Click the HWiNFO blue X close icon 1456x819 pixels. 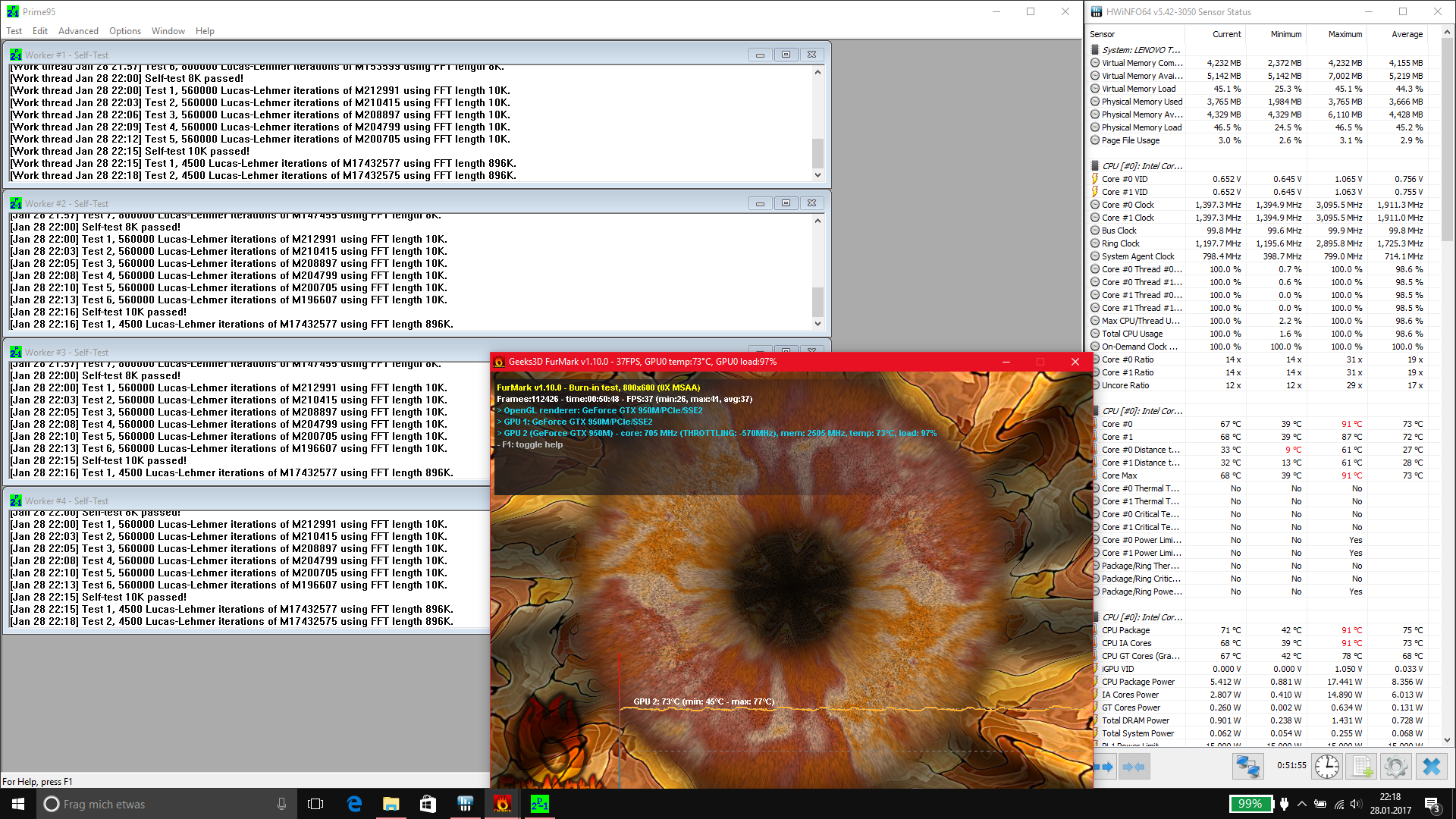click(1431, 767)
